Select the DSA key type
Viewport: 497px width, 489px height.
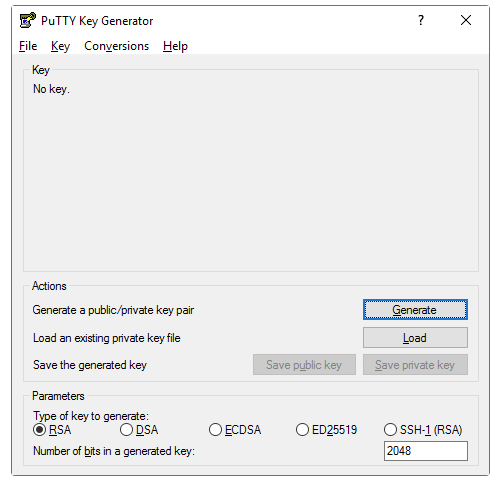coord(139,430)
